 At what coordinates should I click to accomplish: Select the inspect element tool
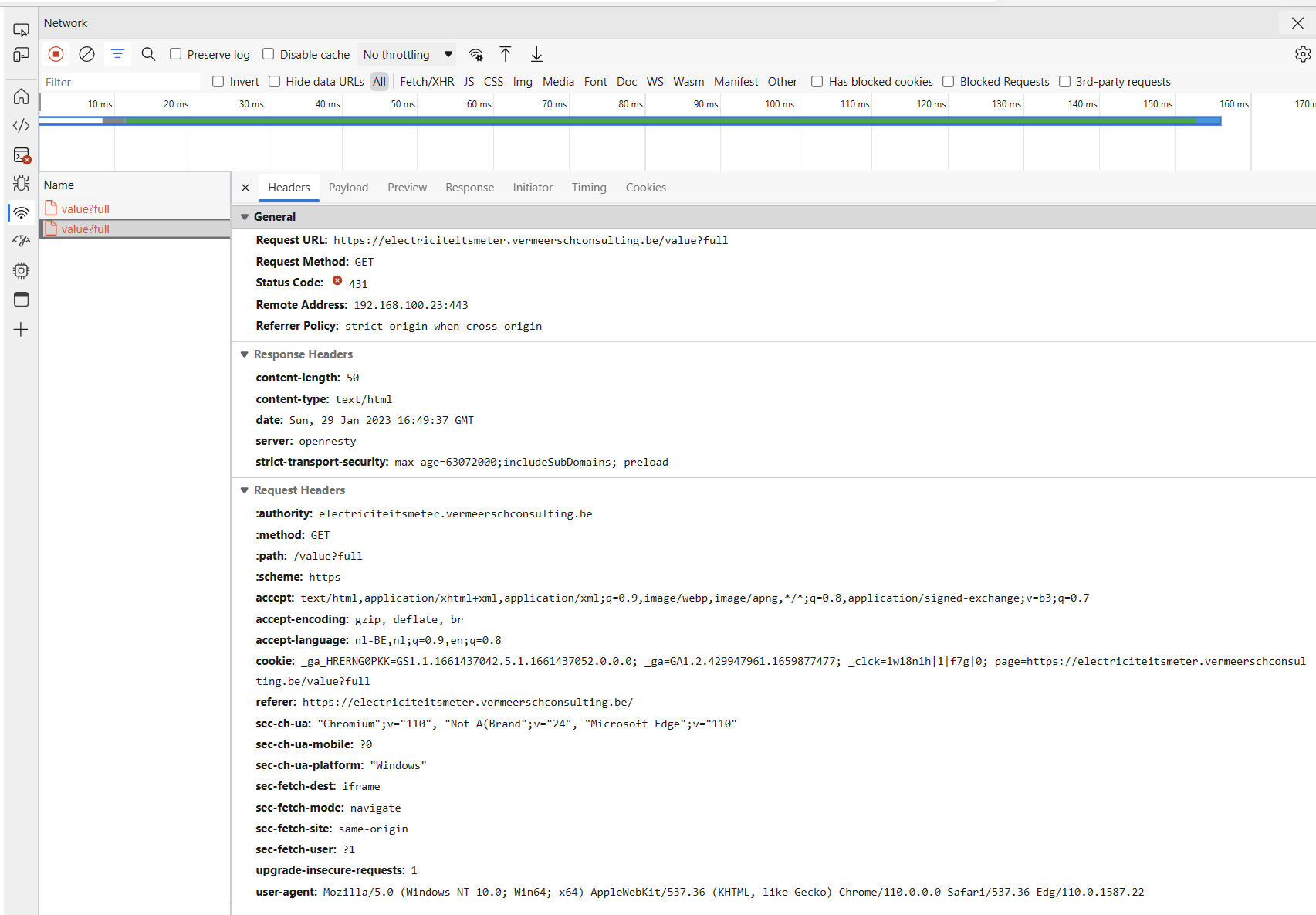click(21, 29)
